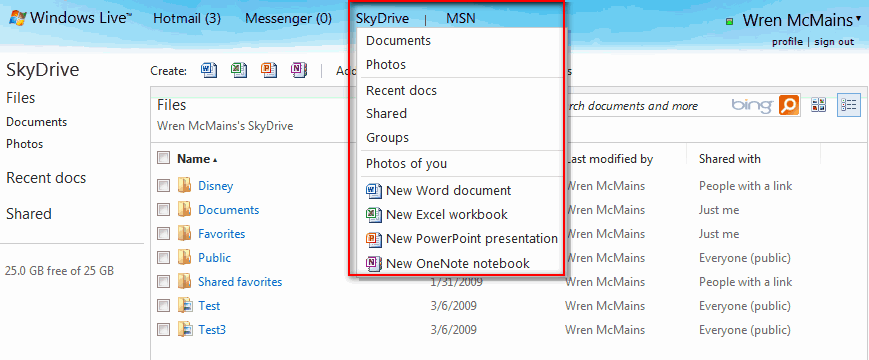Click Word icon beside New Word document
The image size is (869, 360).
pyautogui.click(x=374, y=191)
